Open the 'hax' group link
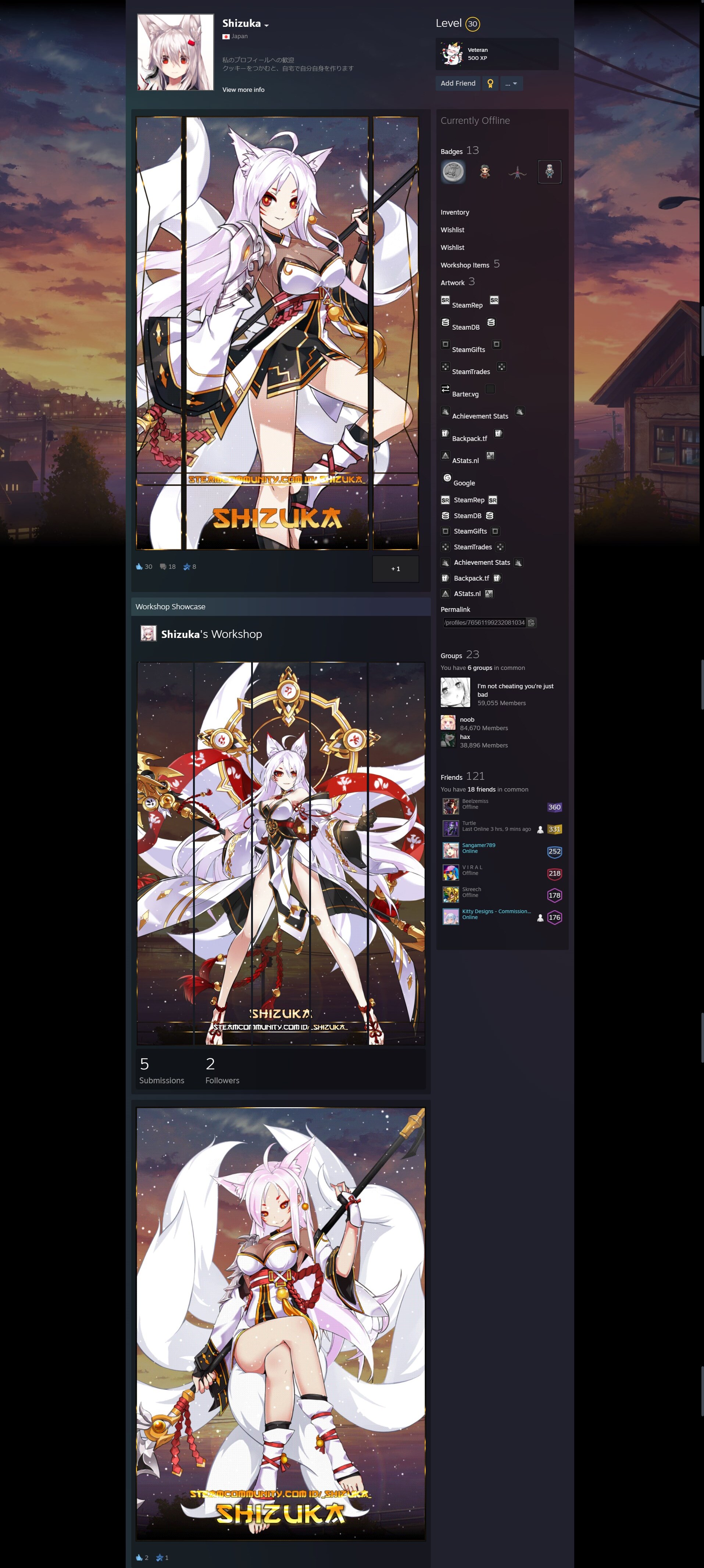Screen dimensions: 704x1568 pos(465,737)
